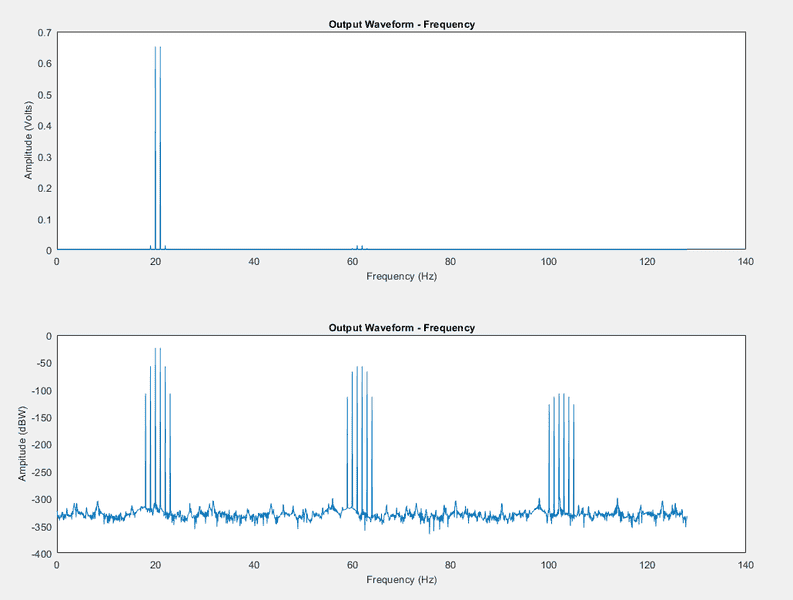Select the 'Amplitude (dBW)' y-axis label
This screenshot has width=793, height=600.
point(22,444)
